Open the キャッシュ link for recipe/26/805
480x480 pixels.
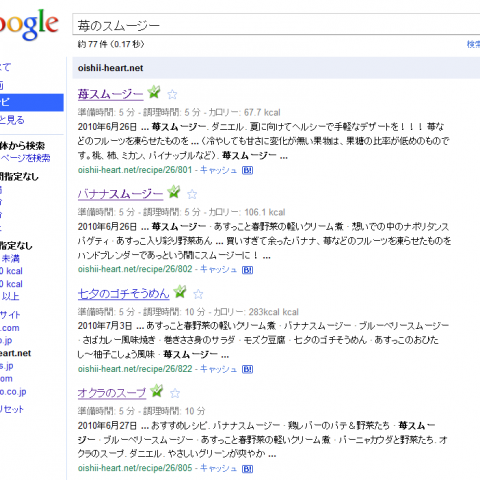218,468
